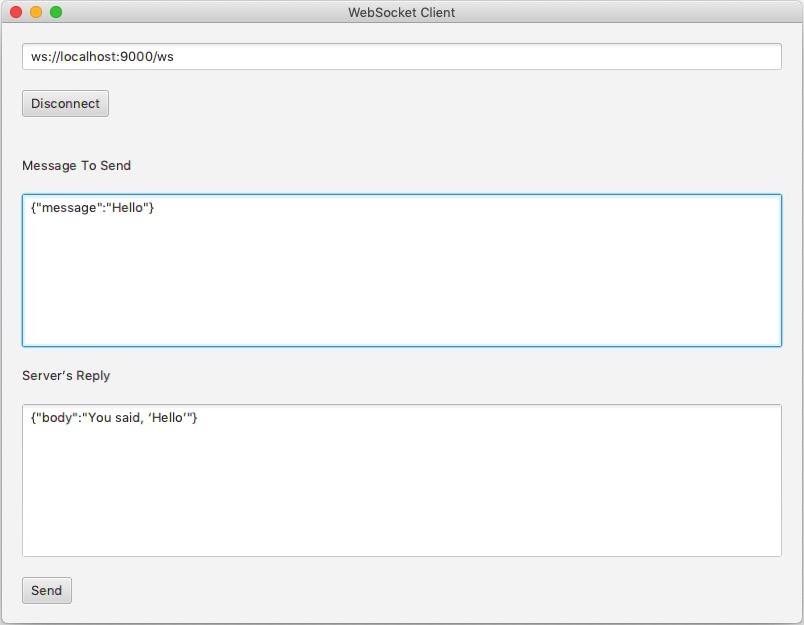Focus the WebSocket URL field
The image size is (804, 625).
click(x=401, y=56)
